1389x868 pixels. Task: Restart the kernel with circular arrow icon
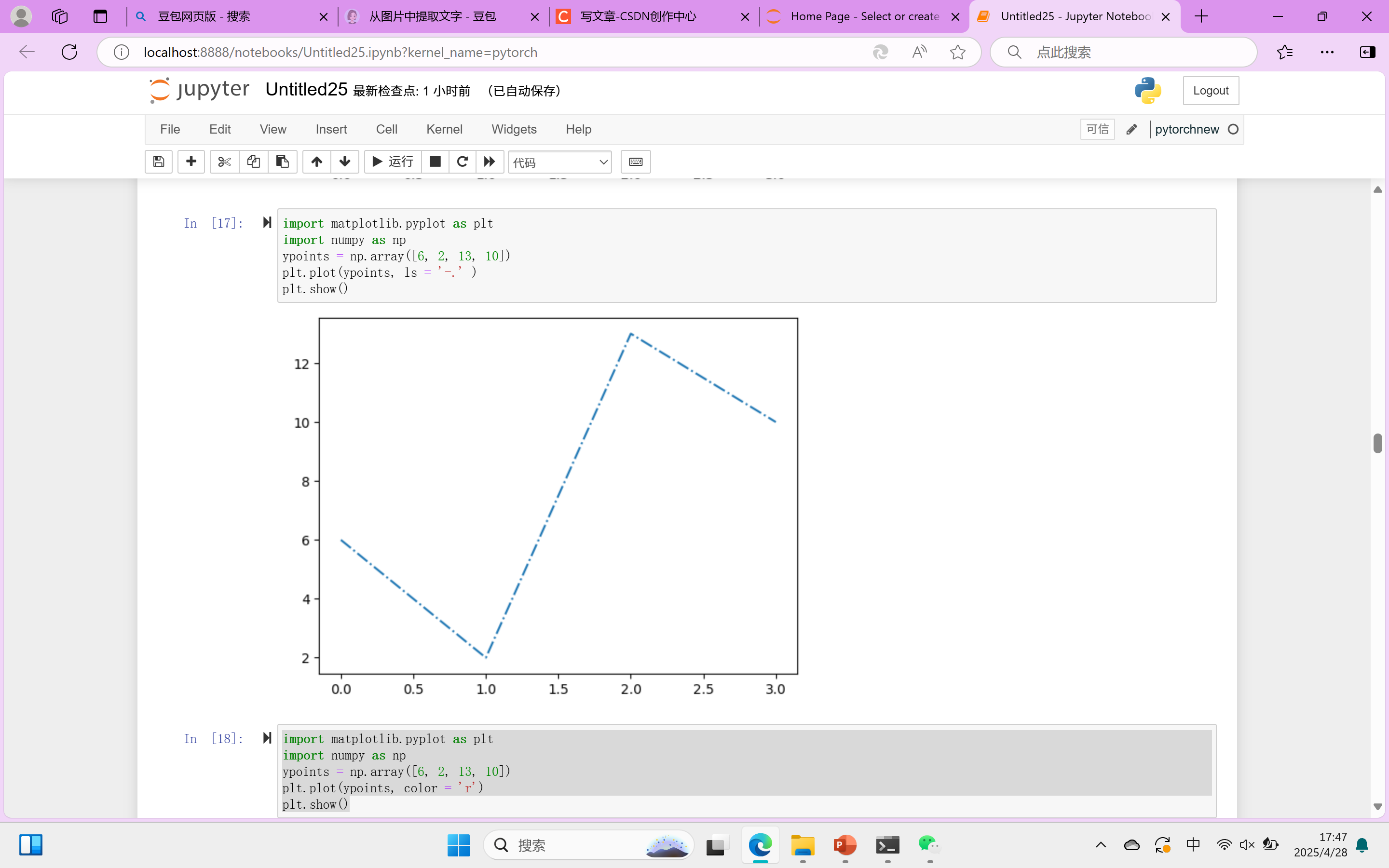(462, 162)
